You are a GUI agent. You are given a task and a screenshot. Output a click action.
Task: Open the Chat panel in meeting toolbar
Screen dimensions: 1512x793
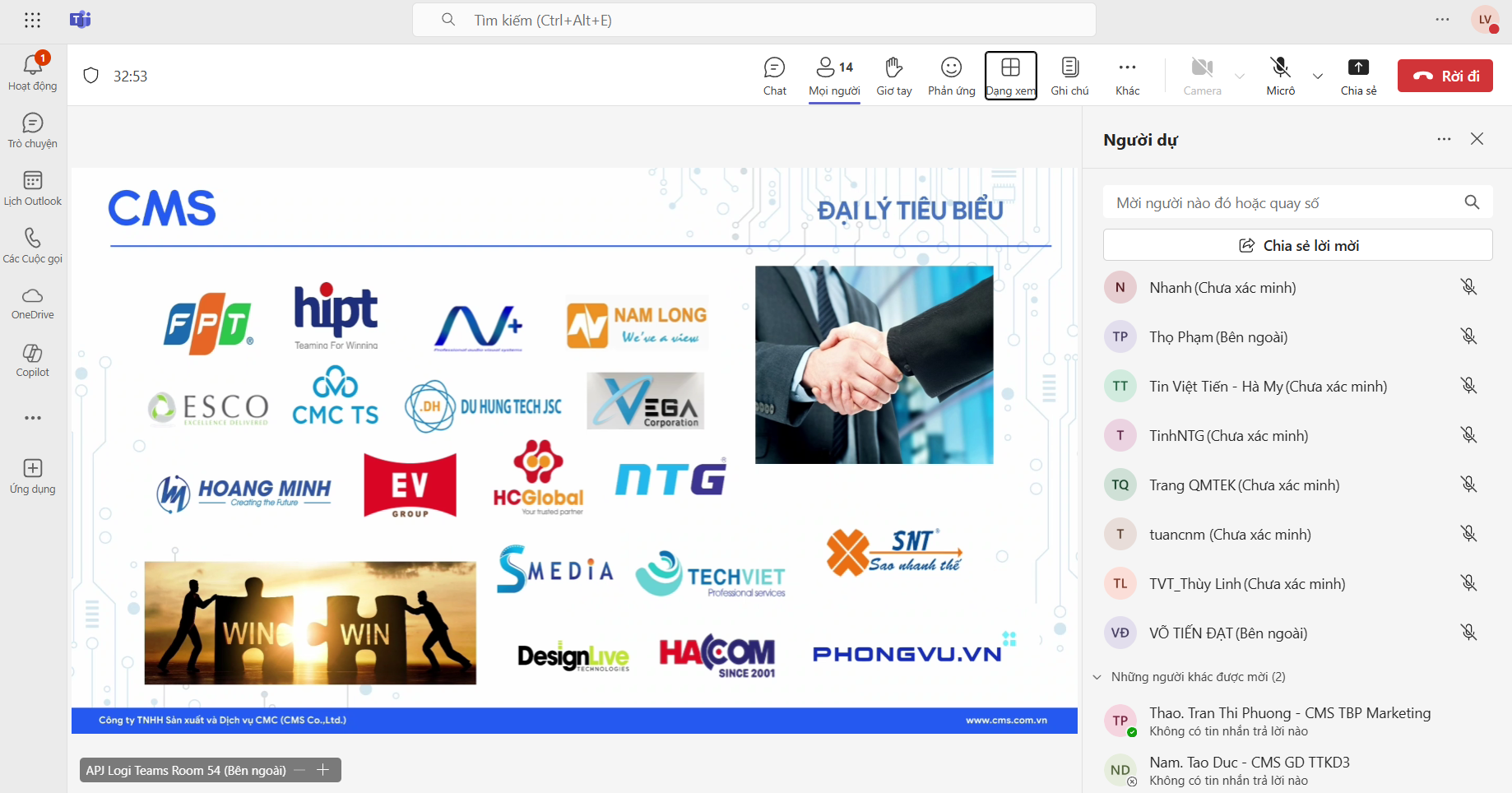pyautogui.click(x=774, y=76)
